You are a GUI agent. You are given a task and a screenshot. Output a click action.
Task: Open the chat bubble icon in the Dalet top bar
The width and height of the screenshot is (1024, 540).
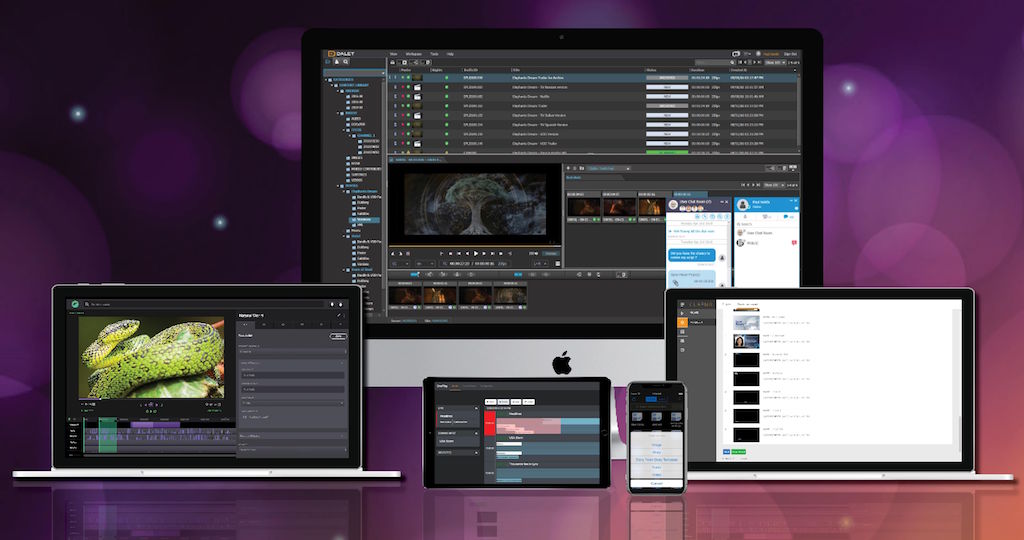pyautogui.click(x=736, y=54)
